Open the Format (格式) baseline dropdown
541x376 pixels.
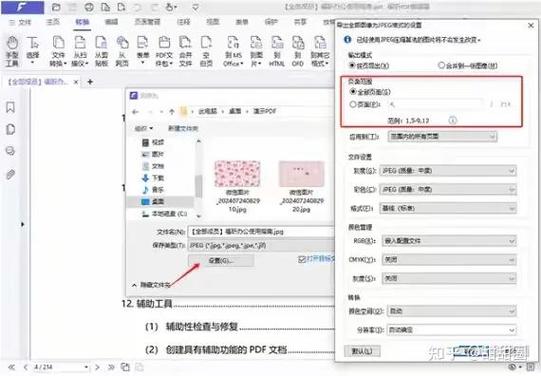448,208
